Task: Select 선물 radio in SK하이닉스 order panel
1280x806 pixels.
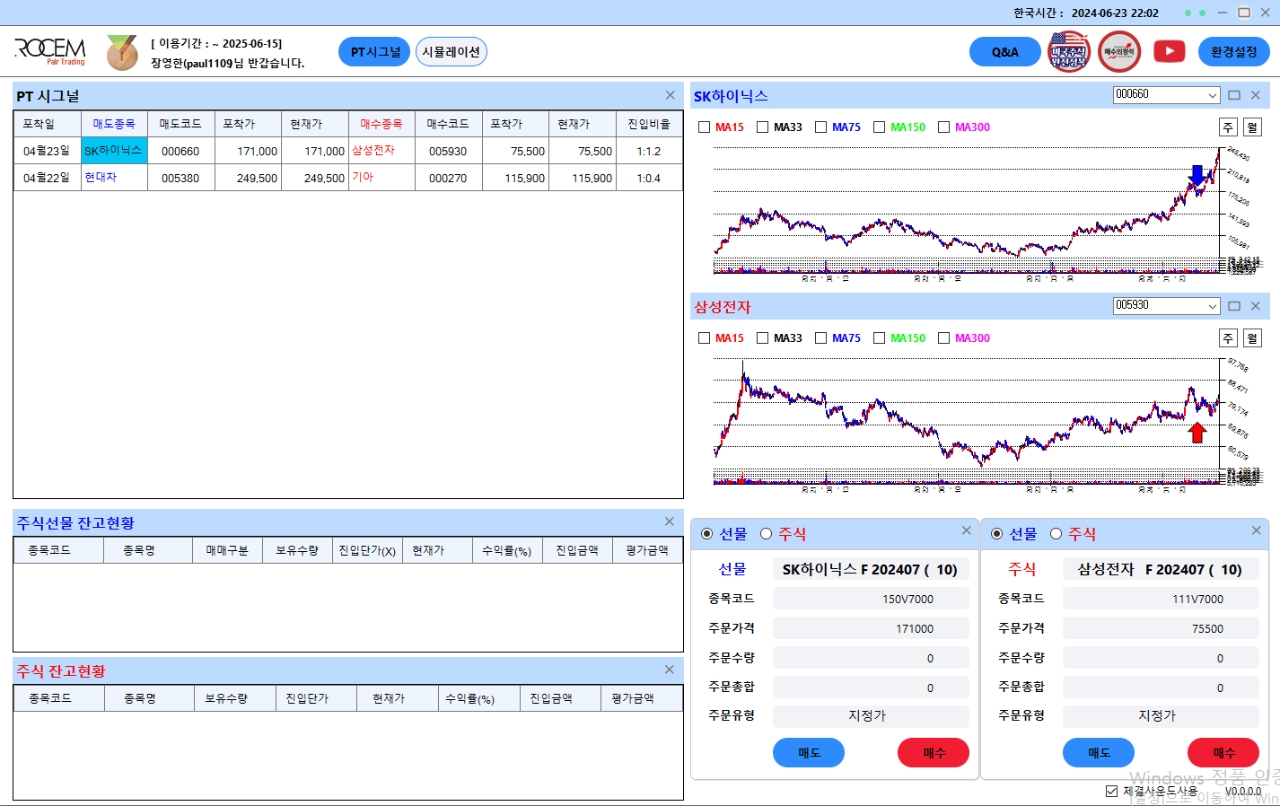Action: (x=707, y=534)
